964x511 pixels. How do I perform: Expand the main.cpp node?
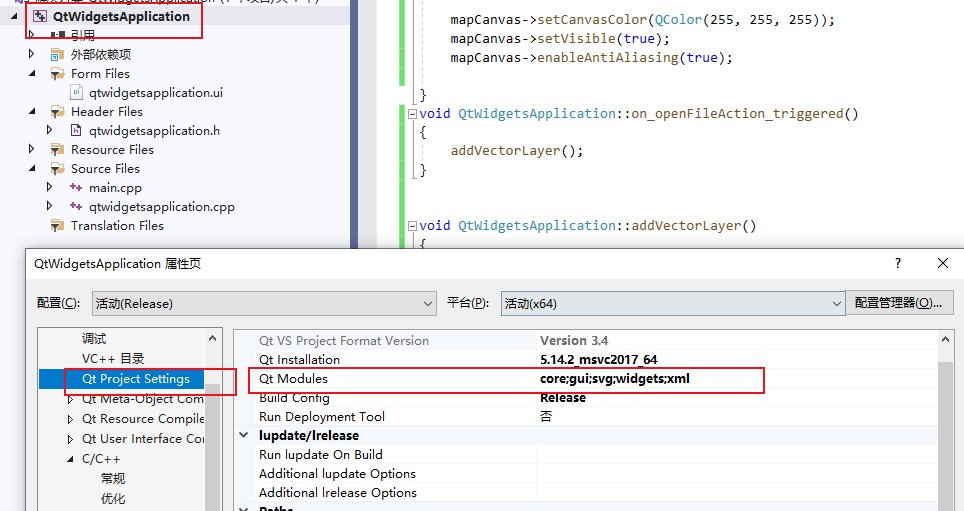(50, 188)
